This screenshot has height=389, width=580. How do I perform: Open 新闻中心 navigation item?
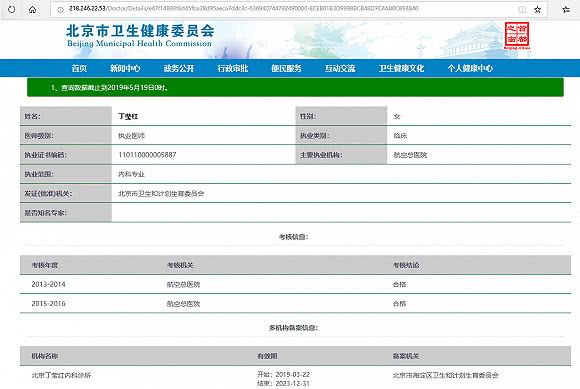(x=125, y=68)
